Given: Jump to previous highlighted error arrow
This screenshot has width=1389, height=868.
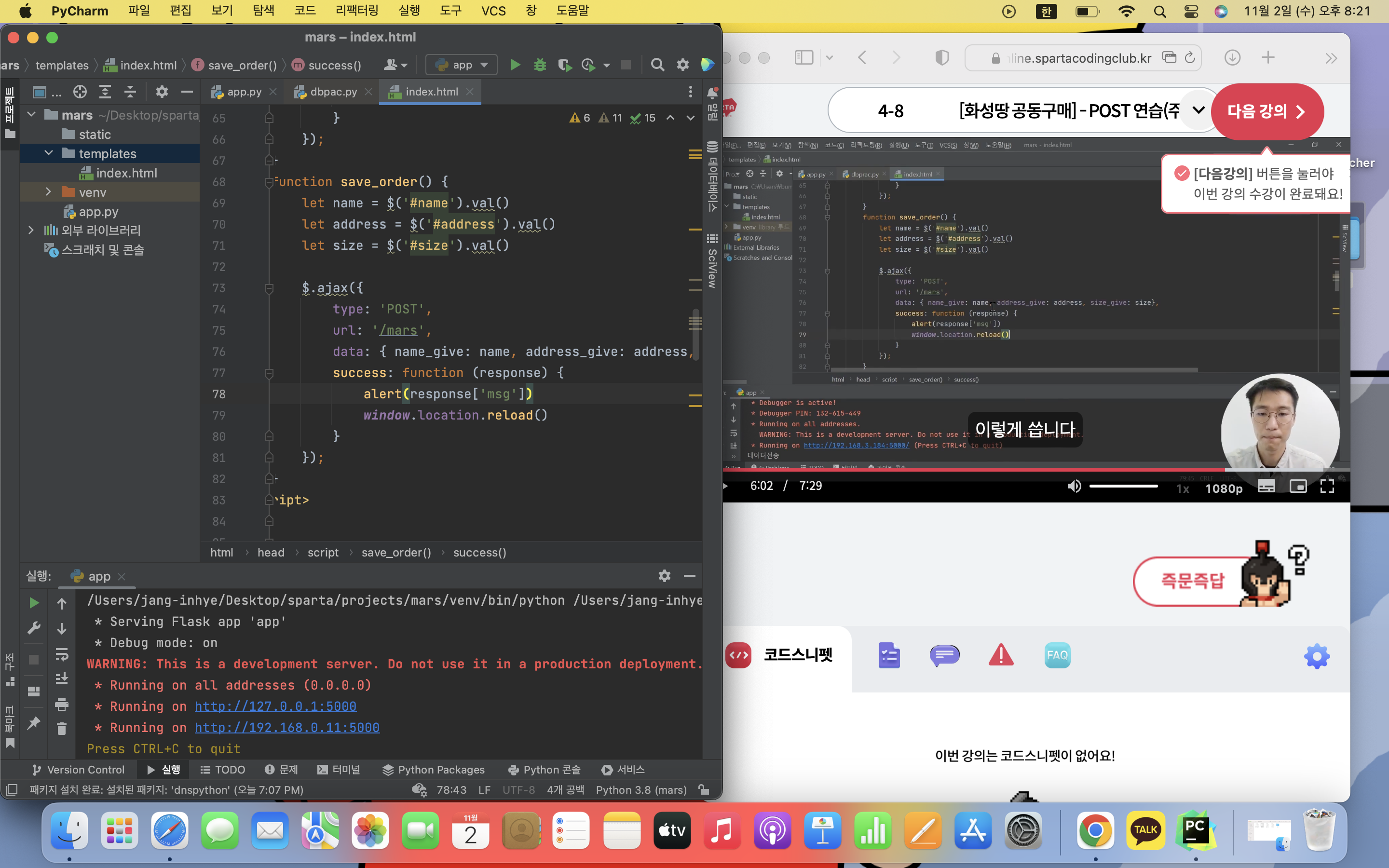Looking at the screenshot, I should coord(670,118).
